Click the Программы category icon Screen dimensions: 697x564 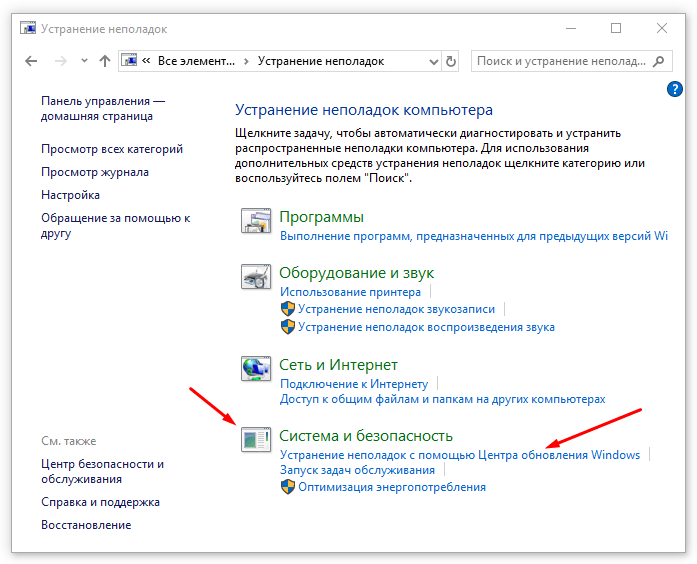click(256, 221)
